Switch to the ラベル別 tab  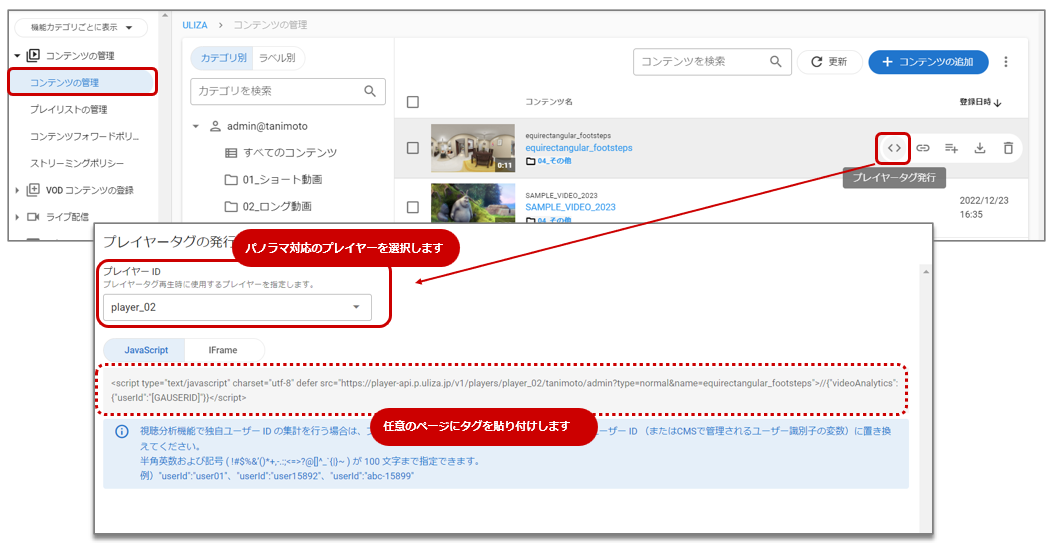click(x=277, y=58)
